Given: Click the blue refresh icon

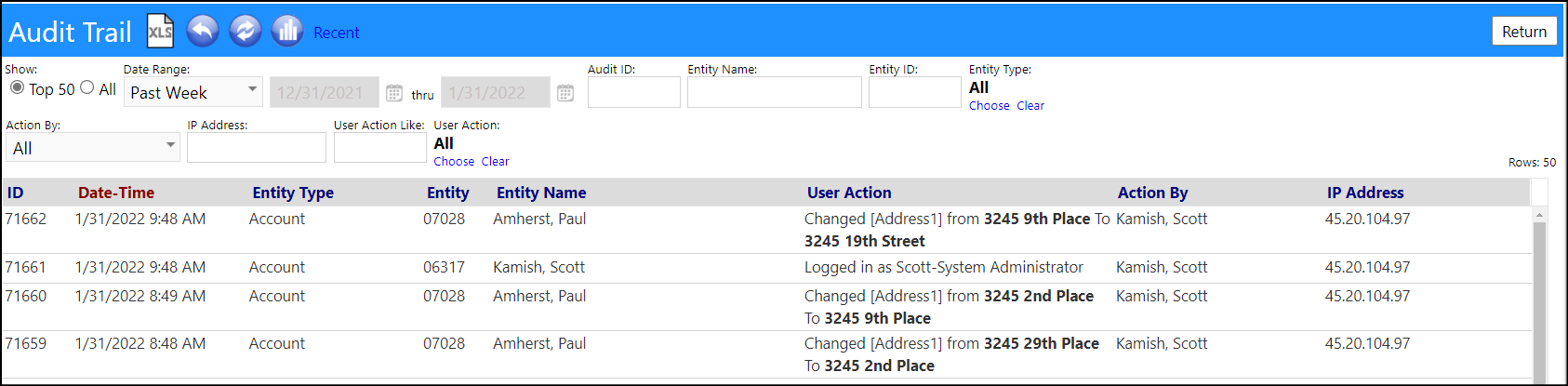Looking at the screenshot, I should (x=245, y=31).
